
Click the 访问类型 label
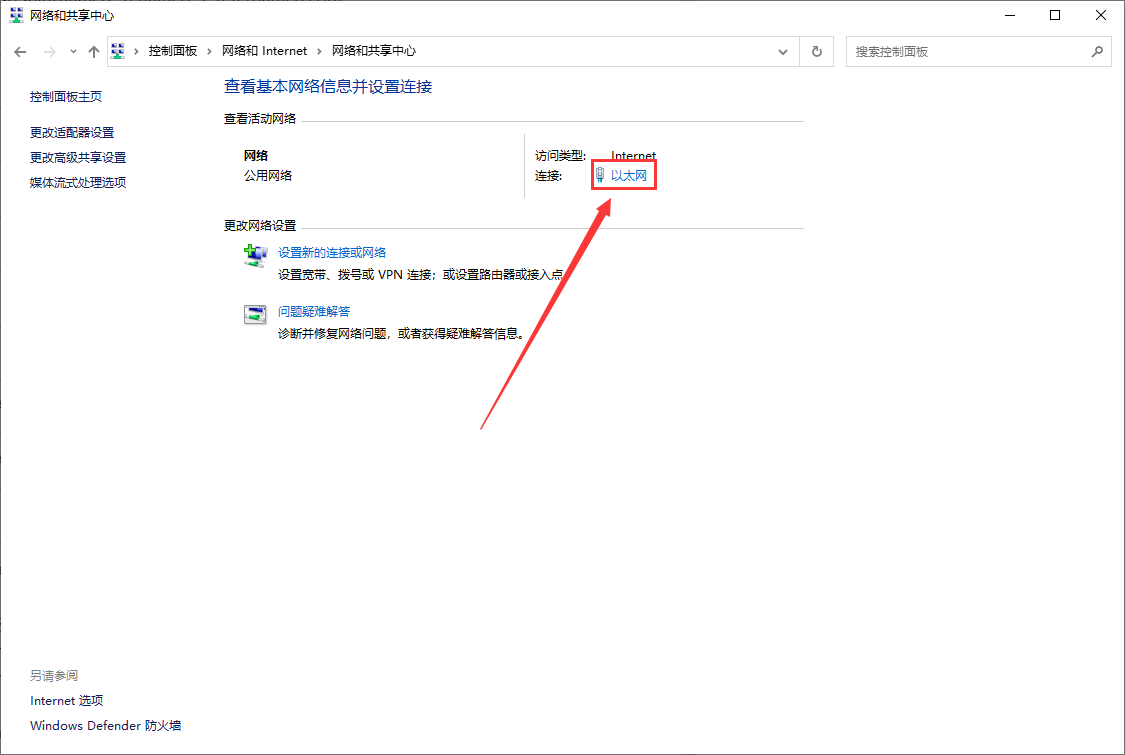[560, 155]
